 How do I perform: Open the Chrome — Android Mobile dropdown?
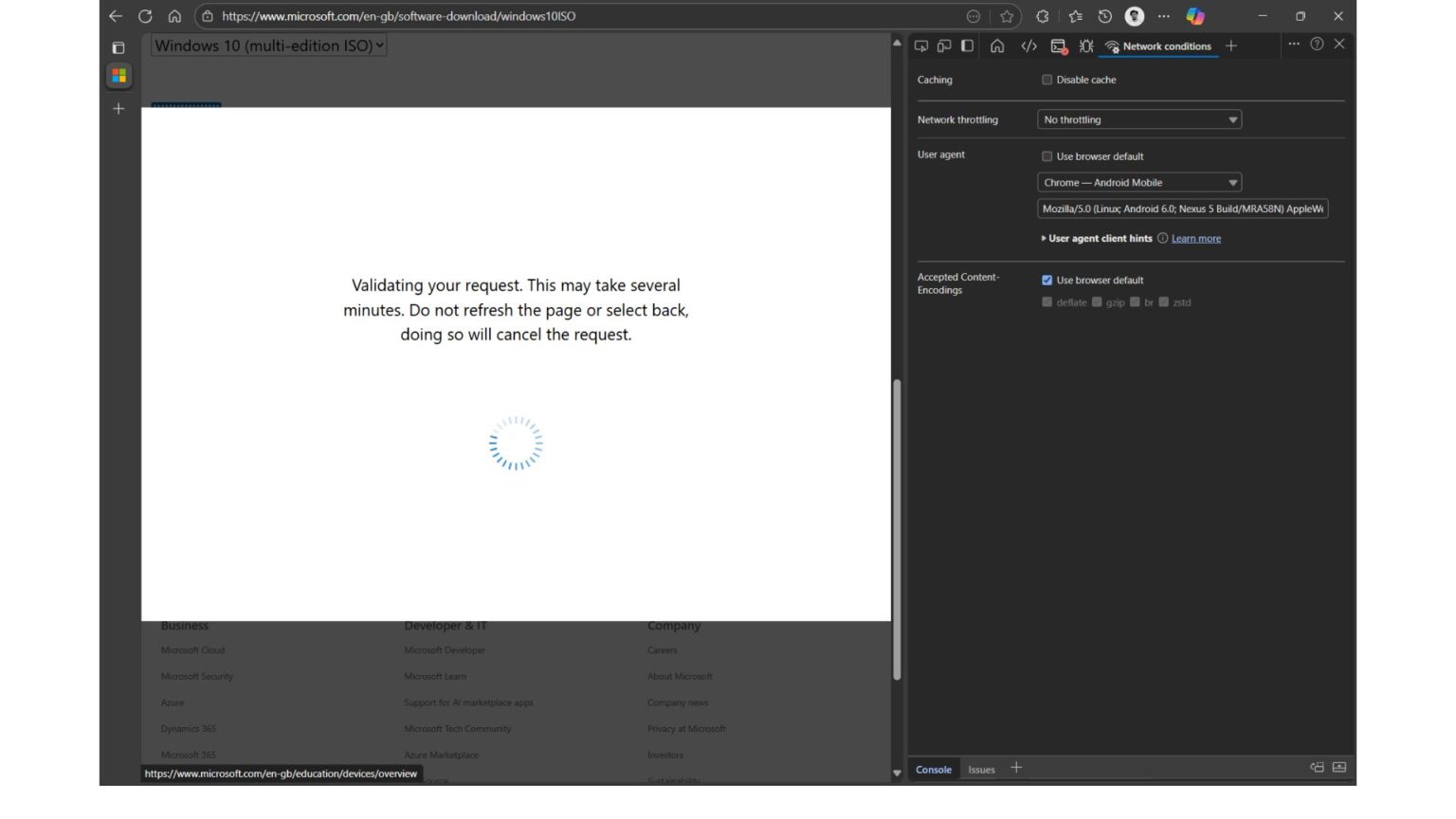1139,182
